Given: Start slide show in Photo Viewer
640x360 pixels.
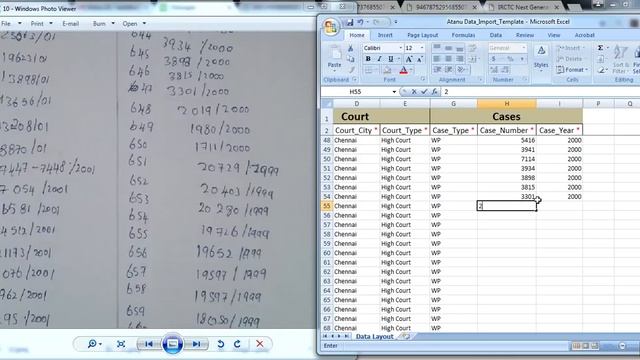Looking at the screenshot, I should pos(173,344).
